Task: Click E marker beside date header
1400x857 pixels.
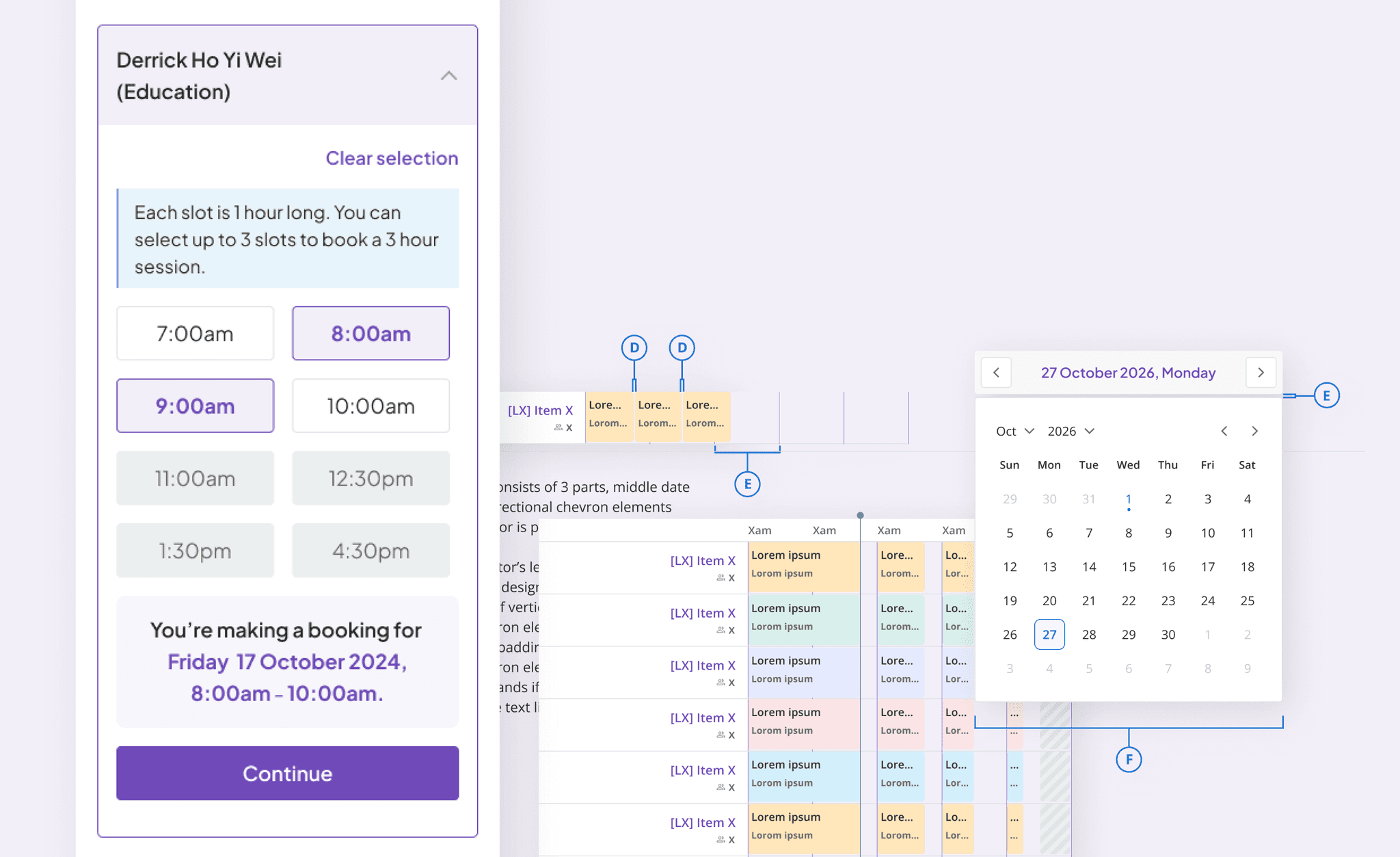Action: (1326, 395)
